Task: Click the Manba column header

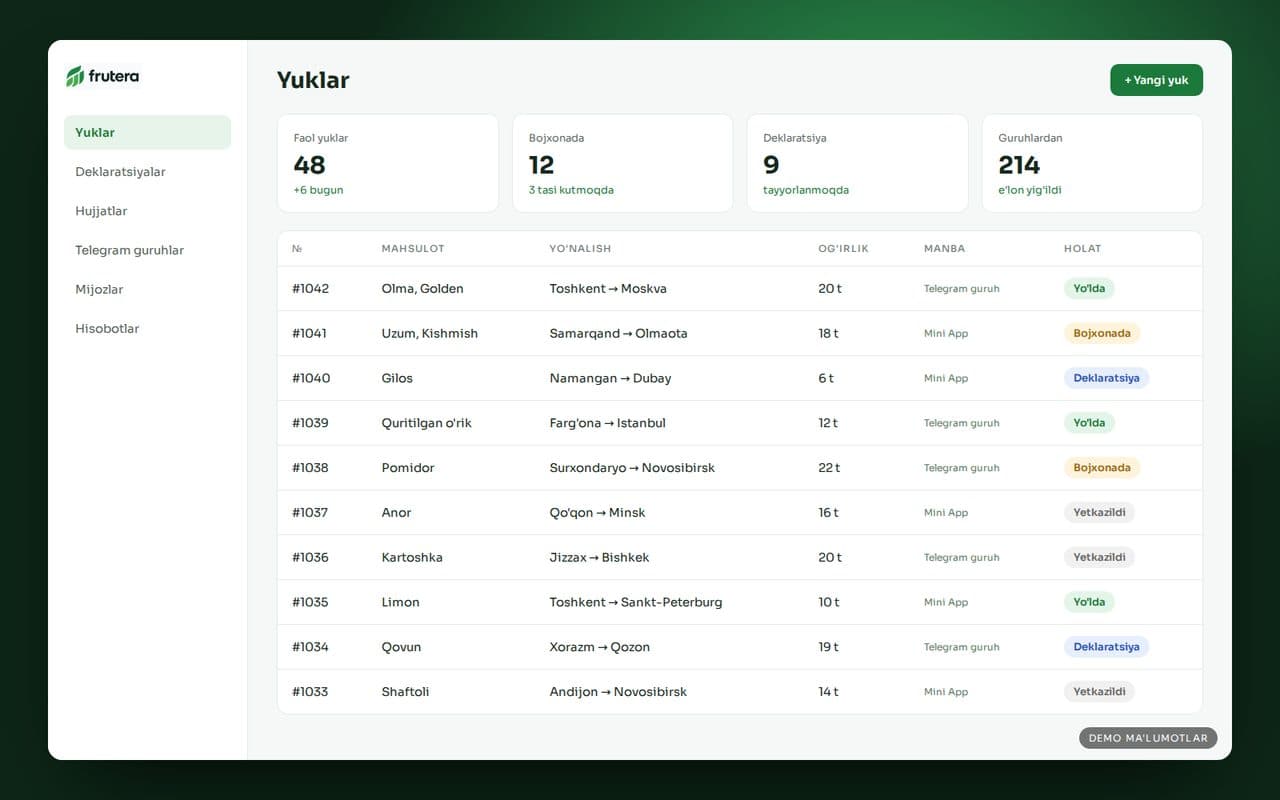Action: click(x=944, y=249)
